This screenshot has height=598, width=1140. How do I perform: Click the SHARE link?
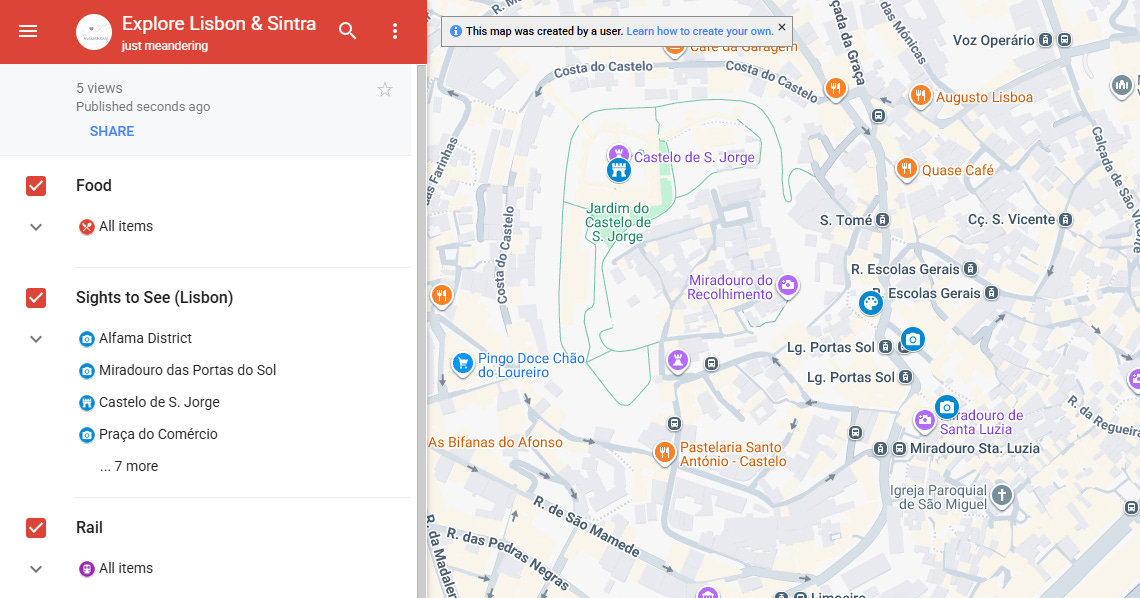112,132
